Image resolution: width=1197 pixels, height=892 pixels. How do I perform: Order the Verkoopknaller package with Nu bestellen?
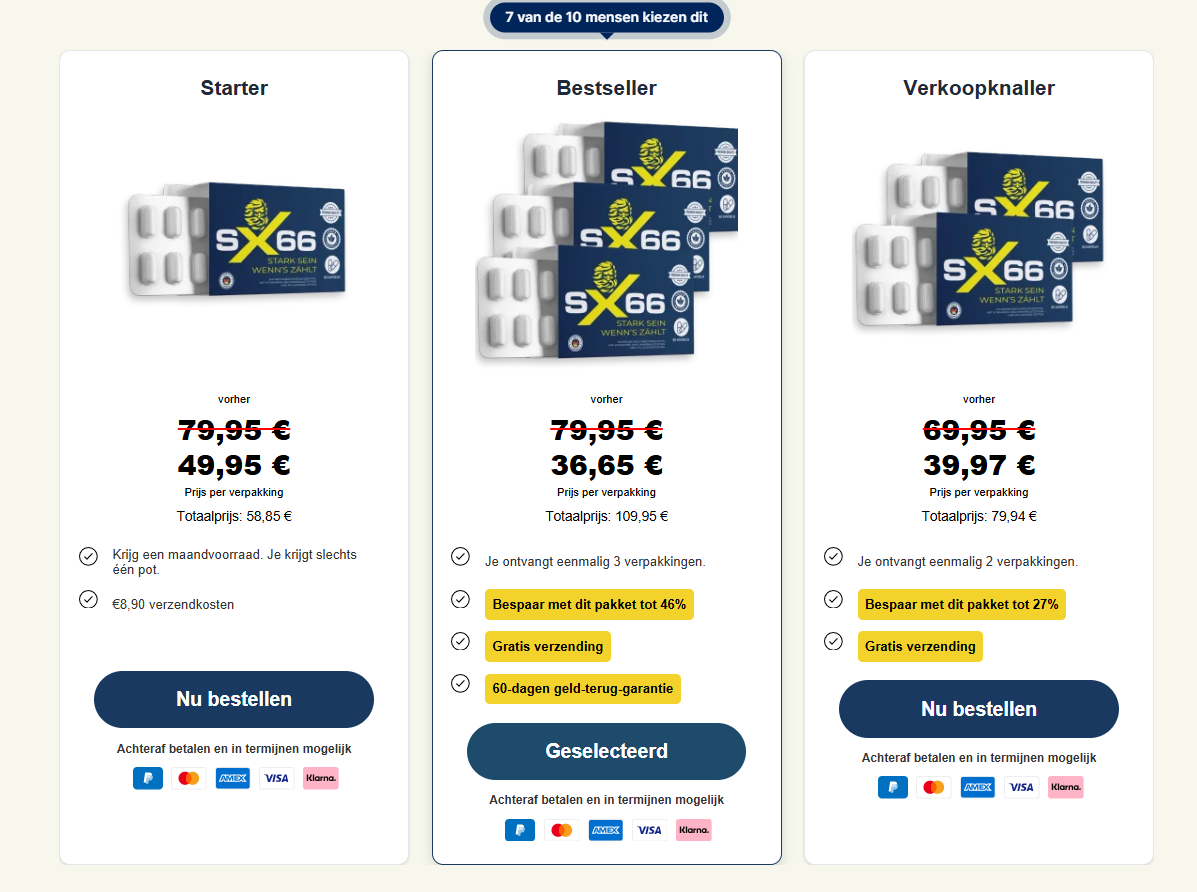(978, 709)
